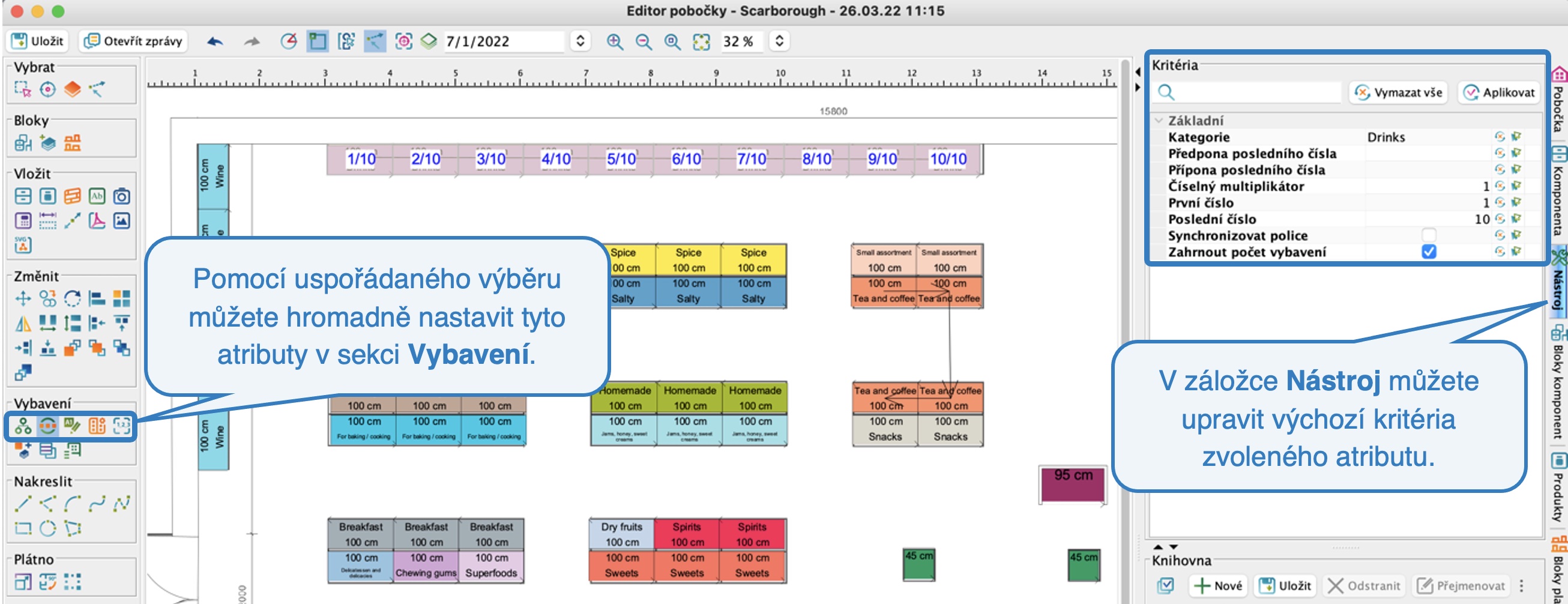Viewport: 1568px width, 604px height.
Task: Uncheck the Zahrnout počet vybavení checkbox
Action: [x=1429, y=252]
